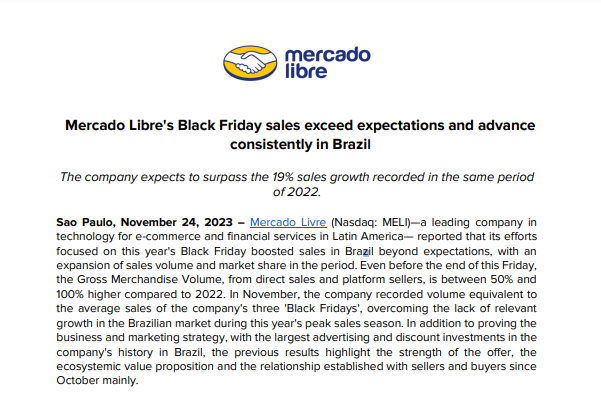Screen dimensions: 601x404
Task: Click the 'mercado libre' logo wordmark
Action: click(x=327, y=63)
